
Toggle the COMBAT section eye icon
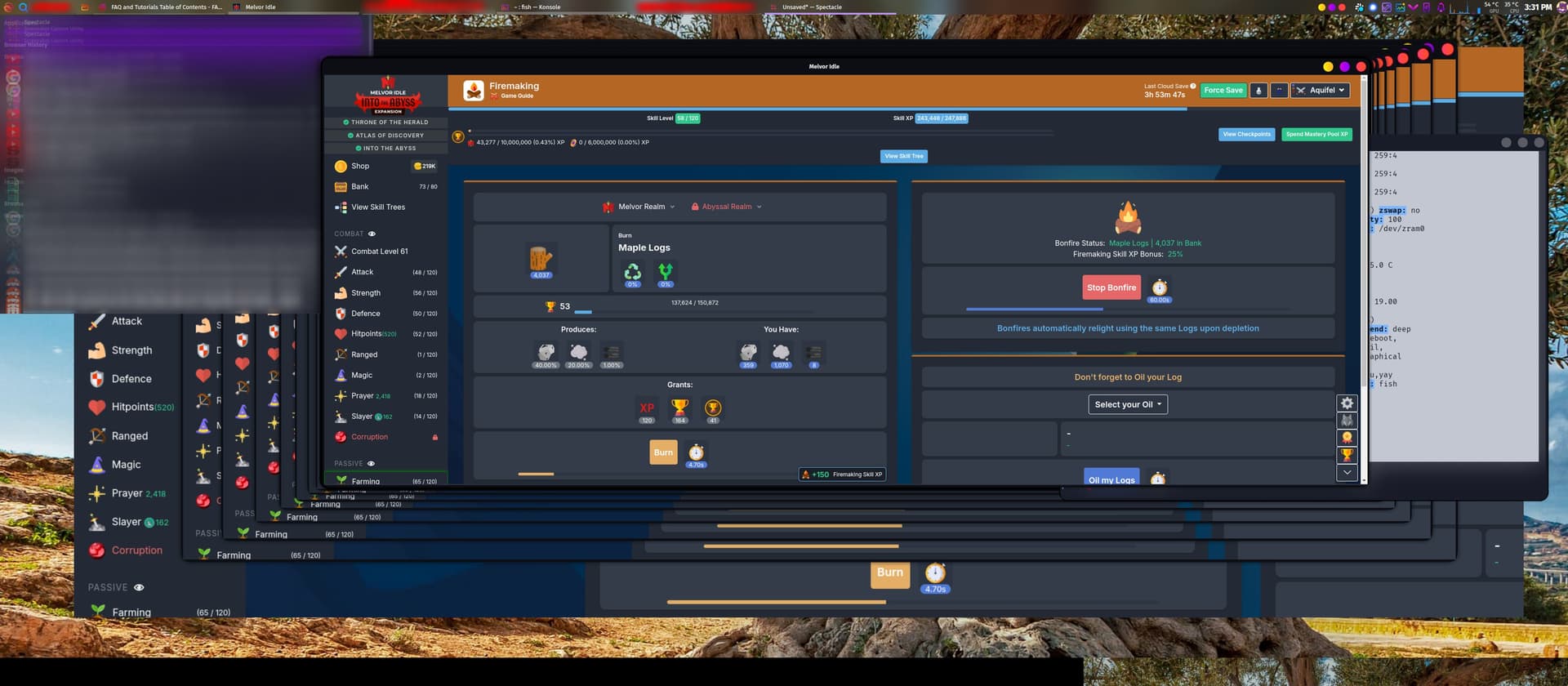tap(372, 234)
